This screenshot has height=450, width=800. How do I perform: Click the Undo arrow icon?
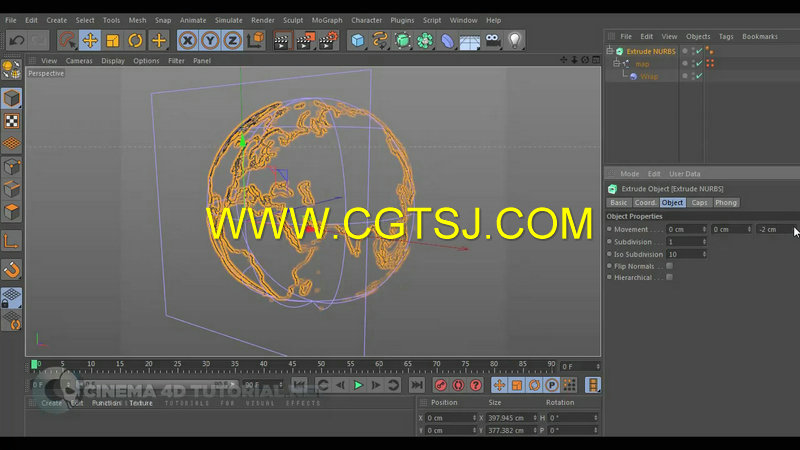pos(16,40)
